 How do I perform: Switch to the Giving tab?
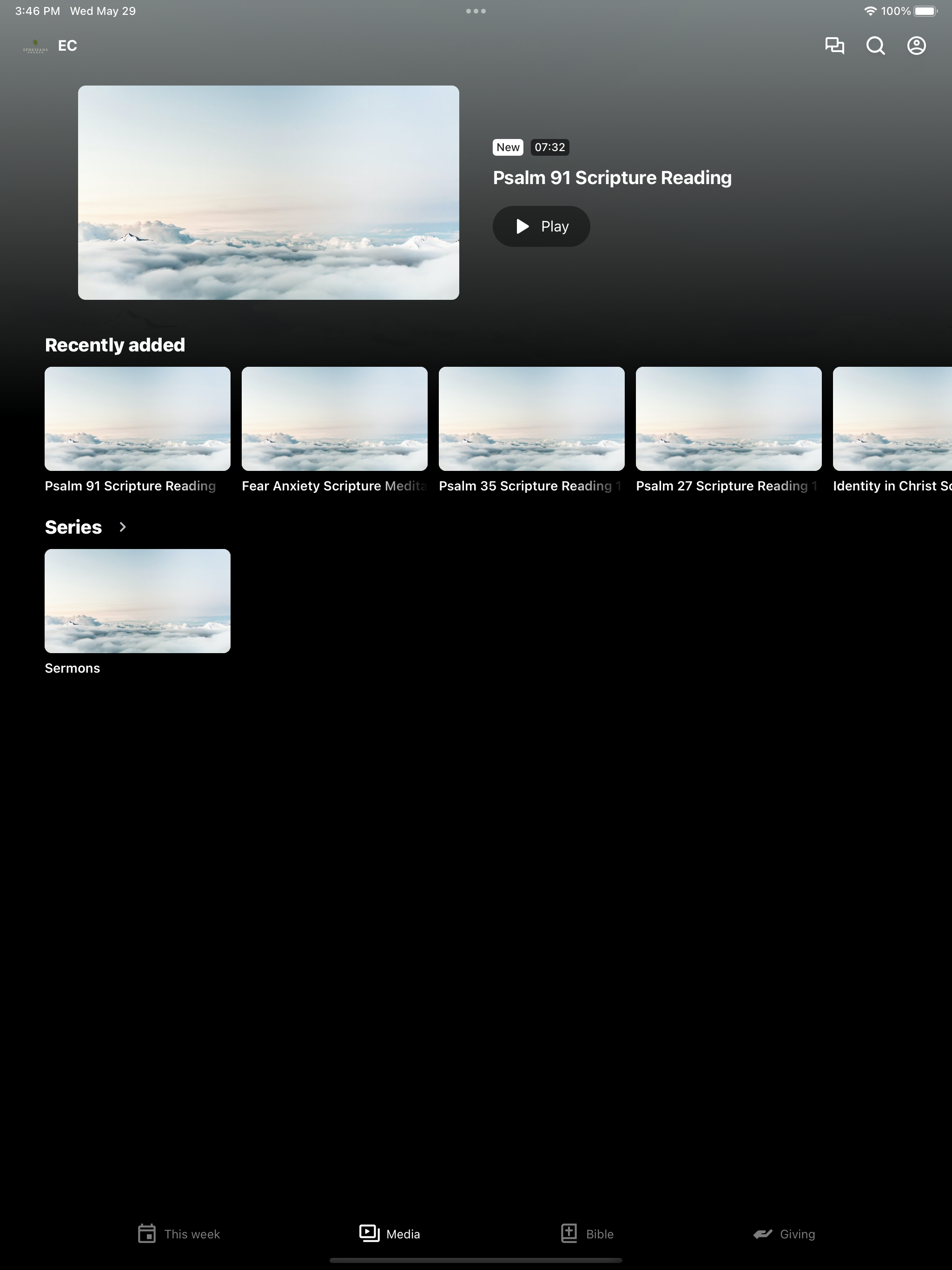click(x=784, y=1233)
